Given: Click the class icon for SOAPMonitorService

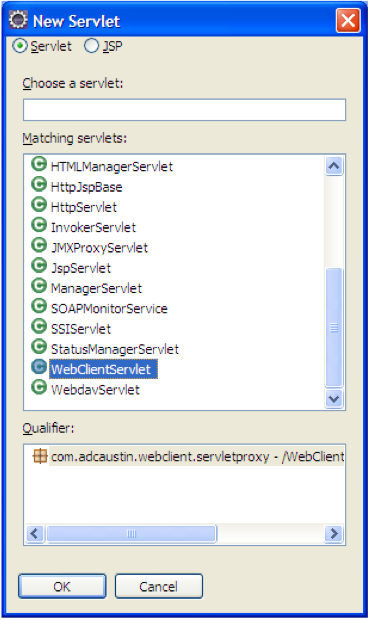Looking at the screenshot, I should click(x=39, y=306).
